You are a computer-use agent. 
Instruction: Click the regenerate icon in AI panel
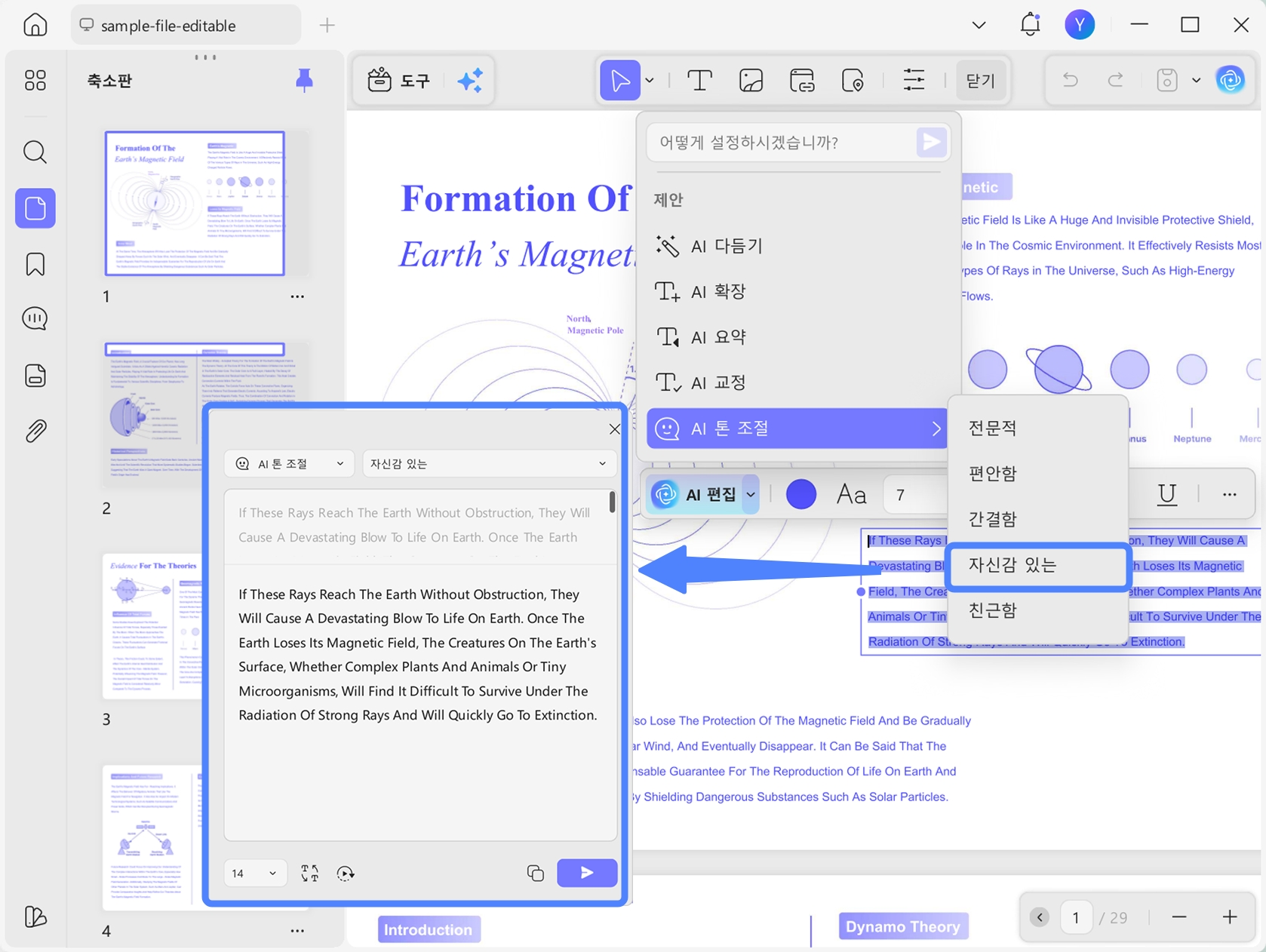(x=346, y=873)
